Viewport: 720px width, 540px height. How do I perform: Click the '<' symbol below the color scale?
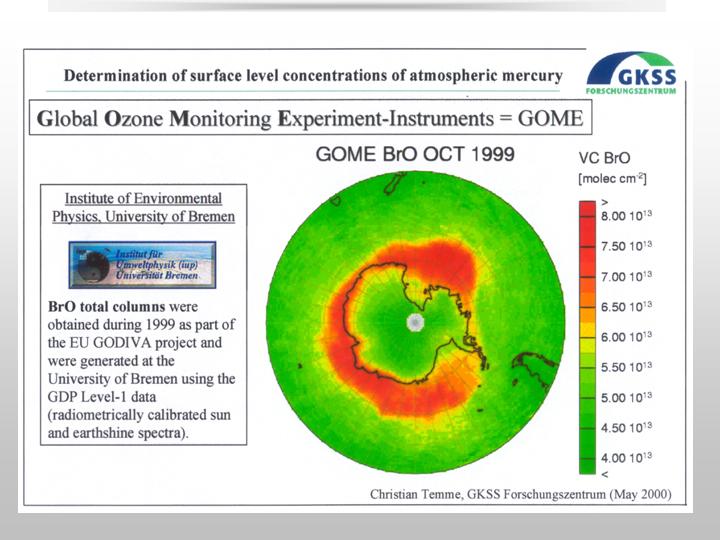(x=605, y=474)
